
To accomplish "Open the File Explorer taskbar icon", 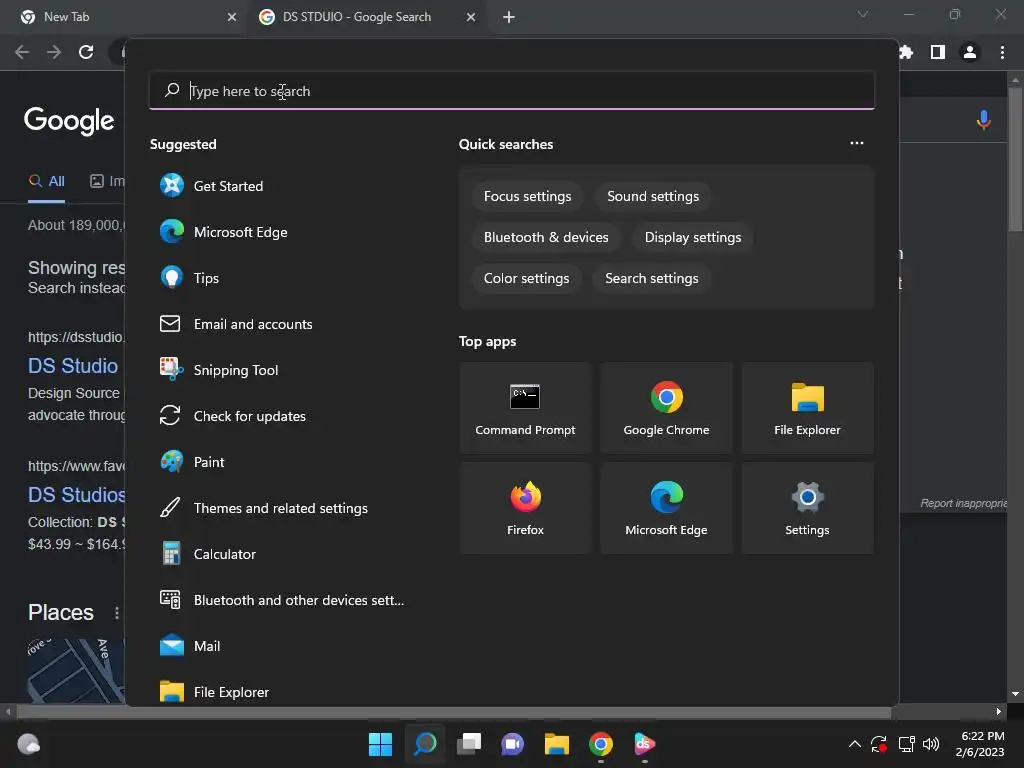I will [x=556, y=744].
